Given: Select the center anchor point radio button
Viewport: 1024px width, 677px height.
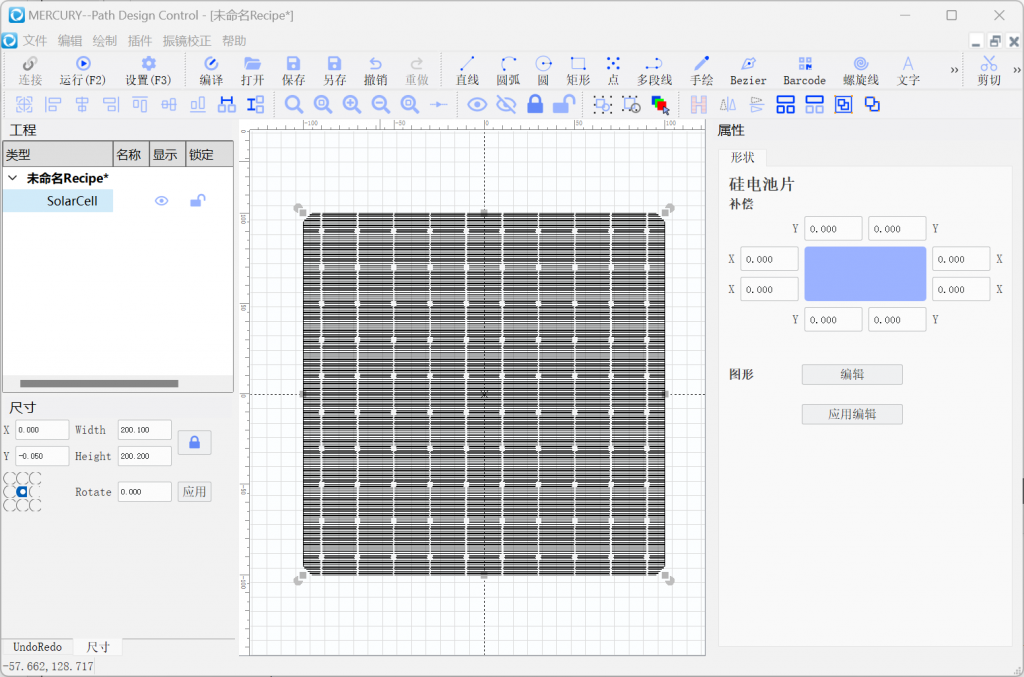Looking at the screenshot, I should 22,492.
